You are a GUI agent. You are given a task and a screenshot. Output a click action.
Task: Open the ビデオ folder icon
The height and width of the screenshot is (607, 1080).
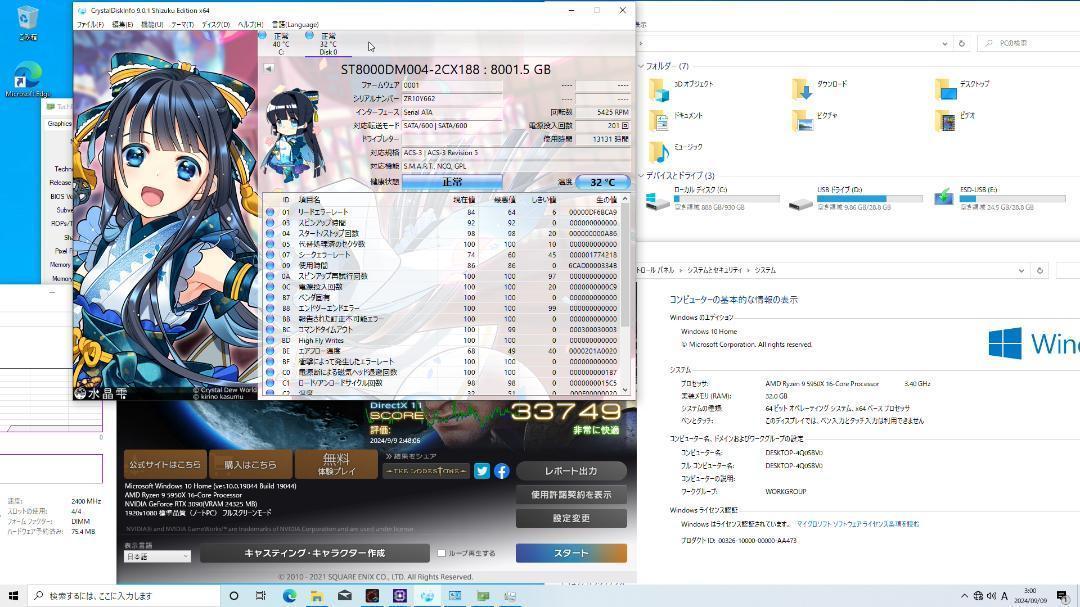point(946,121)
